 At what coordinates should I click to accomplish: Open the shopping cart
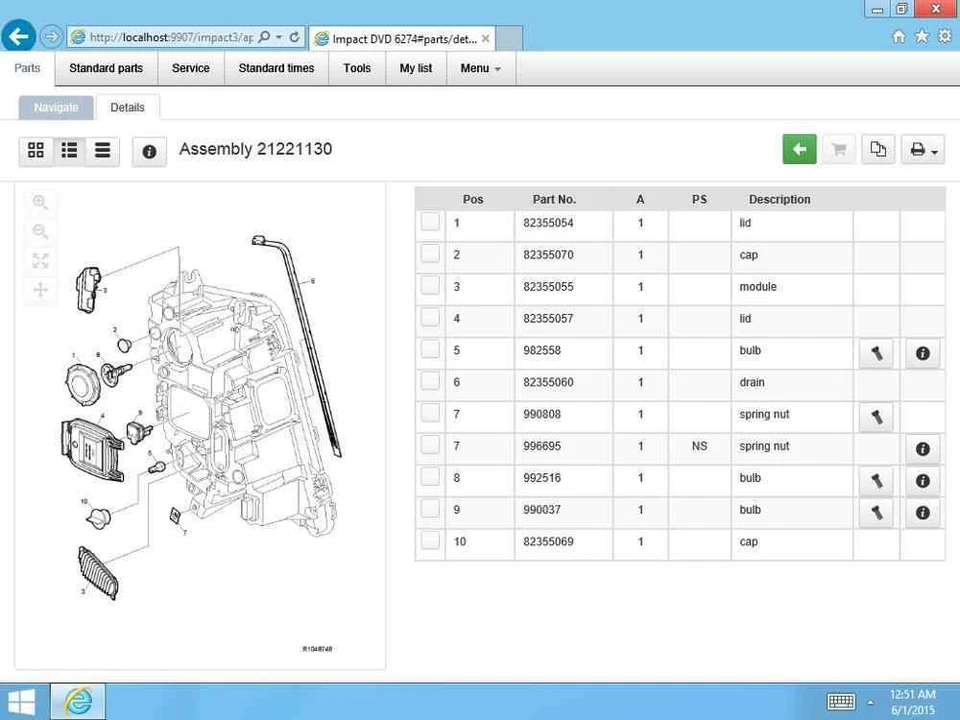pos(838,148)
